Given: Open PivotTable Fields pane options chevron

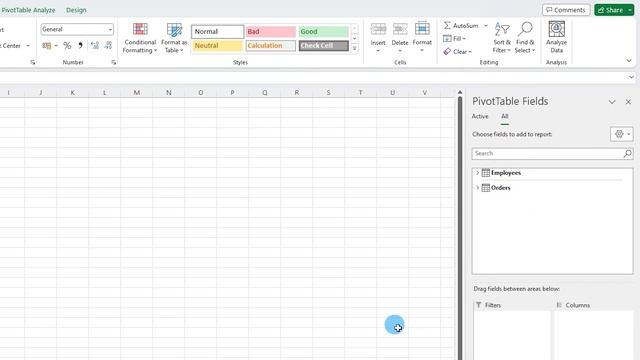Looking at the screenshot, I should [612, 102].
